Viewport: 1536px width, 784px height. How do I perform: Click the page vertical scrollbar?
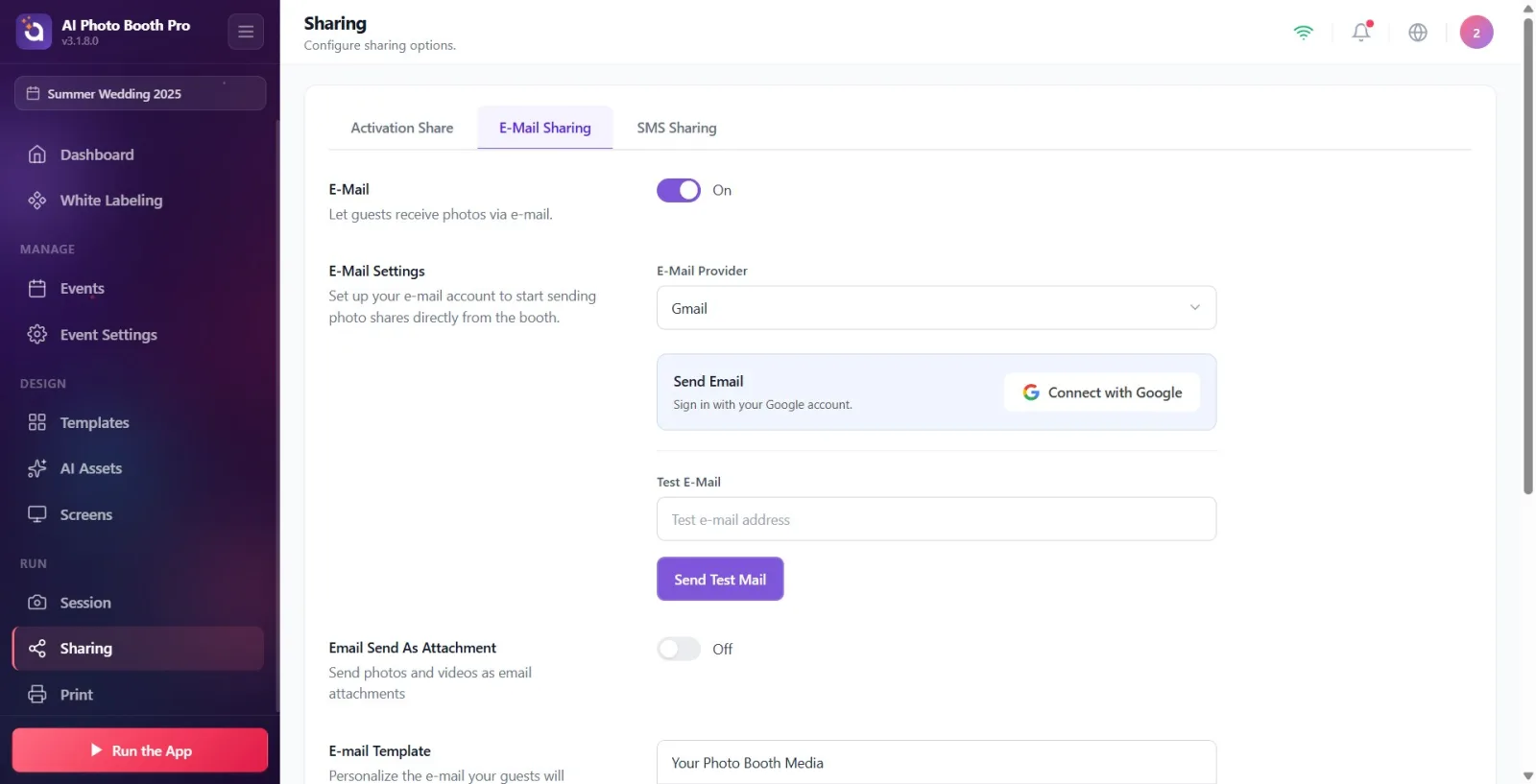1528,254
